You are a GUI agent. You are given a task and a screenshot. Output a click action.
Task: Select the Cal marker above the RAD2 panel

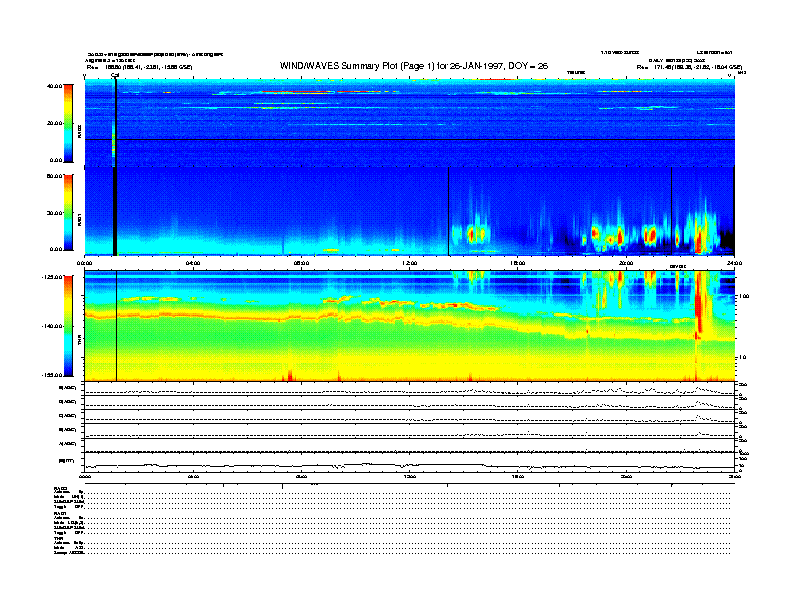[x=115, y=75]
